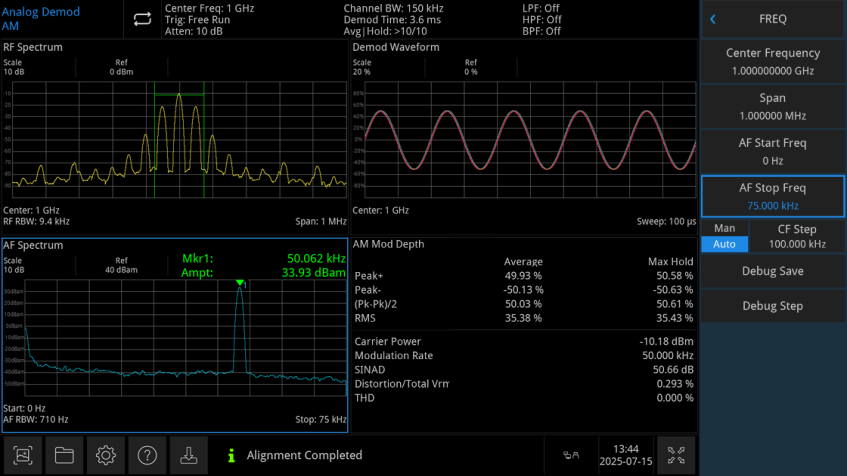This screenshot has height=476, width=847.
Task: Click the Mkr1 marker on AF Spectrum peak
Action: pos(240,283)
